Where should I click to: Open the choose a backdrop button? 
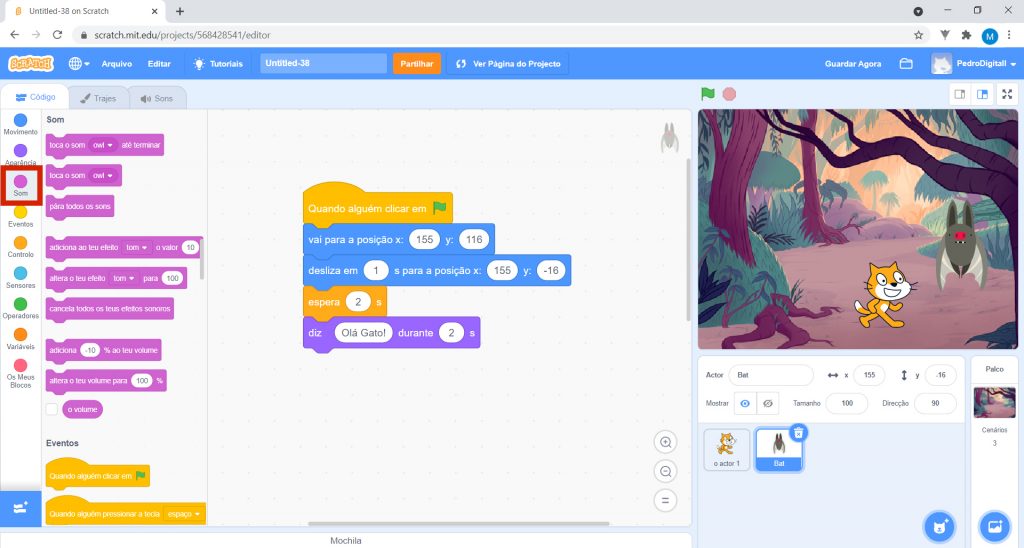click(x=995, y=526)
